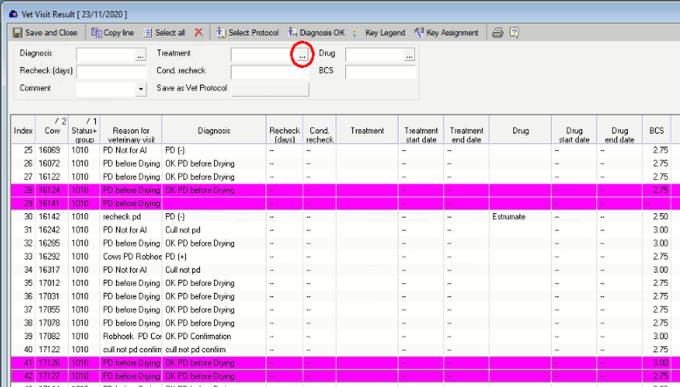
Task: Open Select Protocol from the toolbar
Action: [247, 33]
